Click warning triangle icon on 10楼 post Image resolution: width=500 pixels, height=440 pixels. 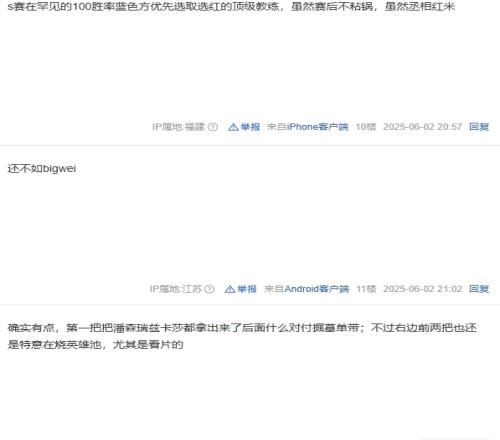click(x=233, y=127)
